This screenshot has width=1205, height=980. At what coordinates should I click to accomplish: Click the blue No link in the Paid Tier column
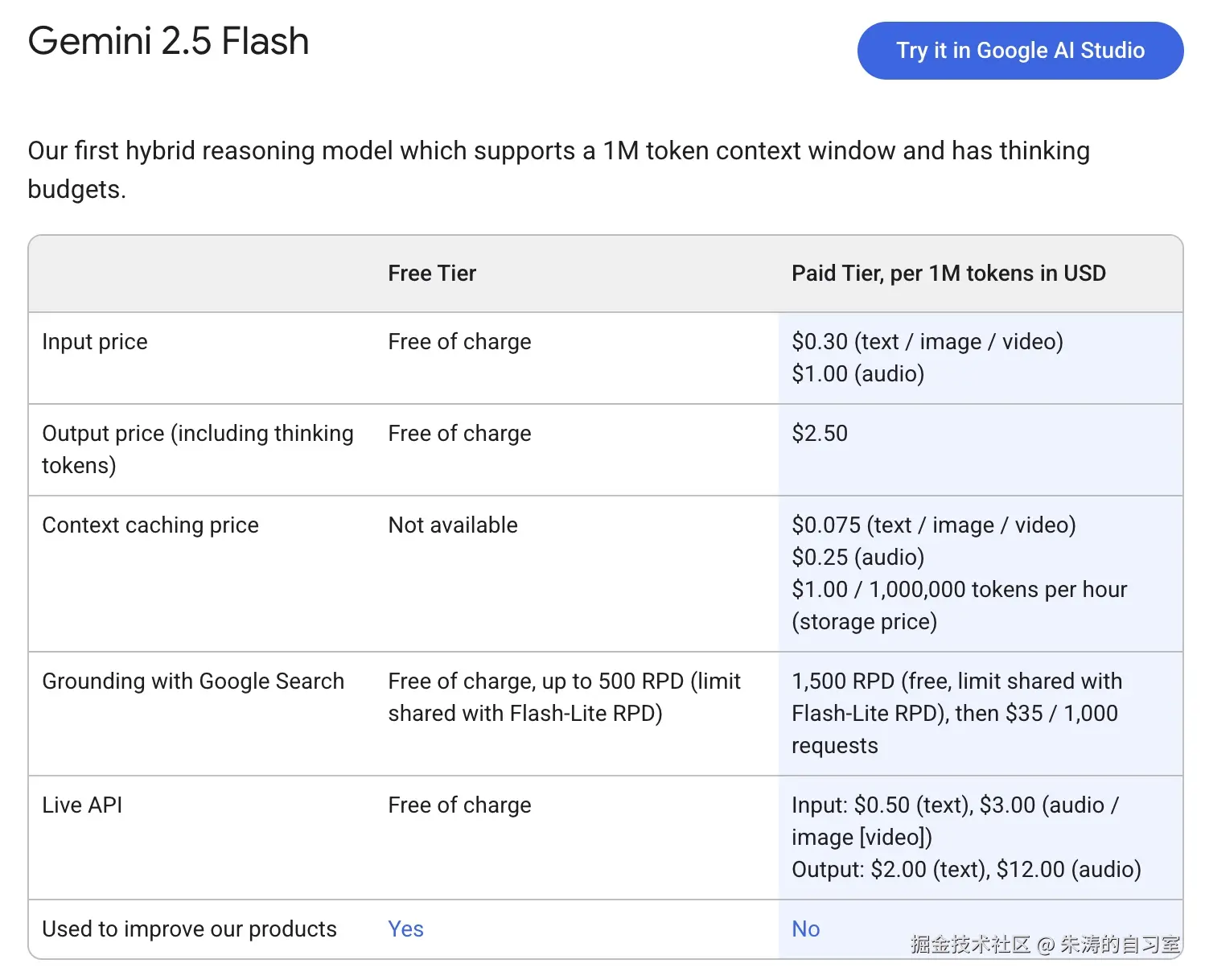click(x=805, y=929)
